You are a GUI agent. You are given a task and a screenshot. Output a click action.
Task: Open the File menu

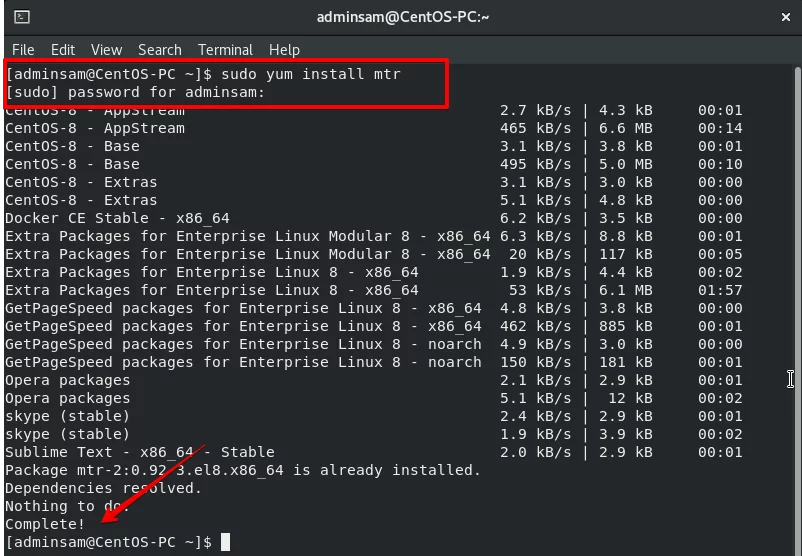pos(23,50)
